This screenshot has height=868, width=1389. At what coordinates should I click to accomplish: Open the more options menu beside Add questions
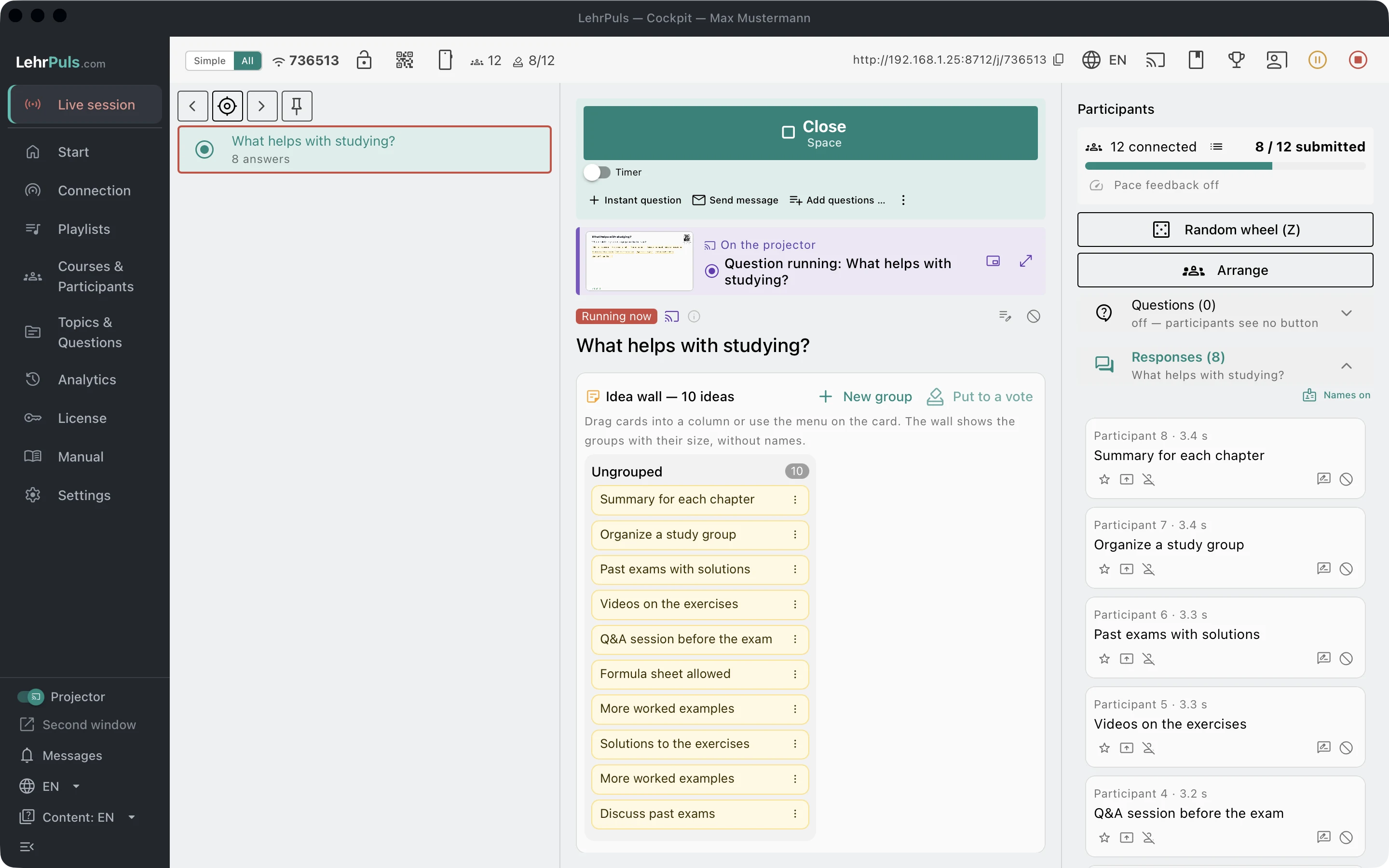coord(903,200)
